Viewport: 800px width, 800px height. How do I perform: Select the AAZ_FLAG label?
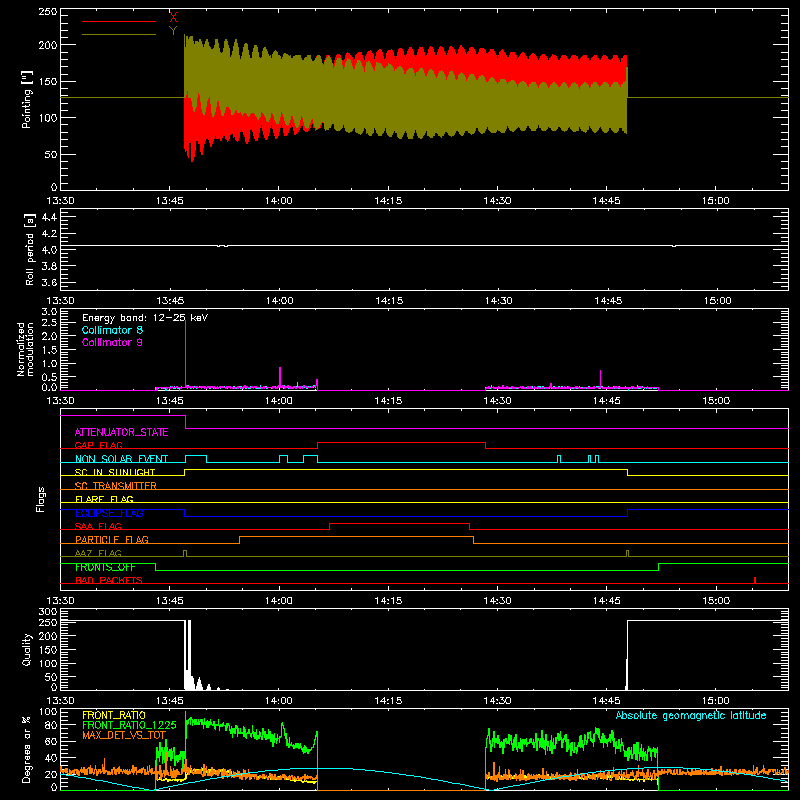98,553
